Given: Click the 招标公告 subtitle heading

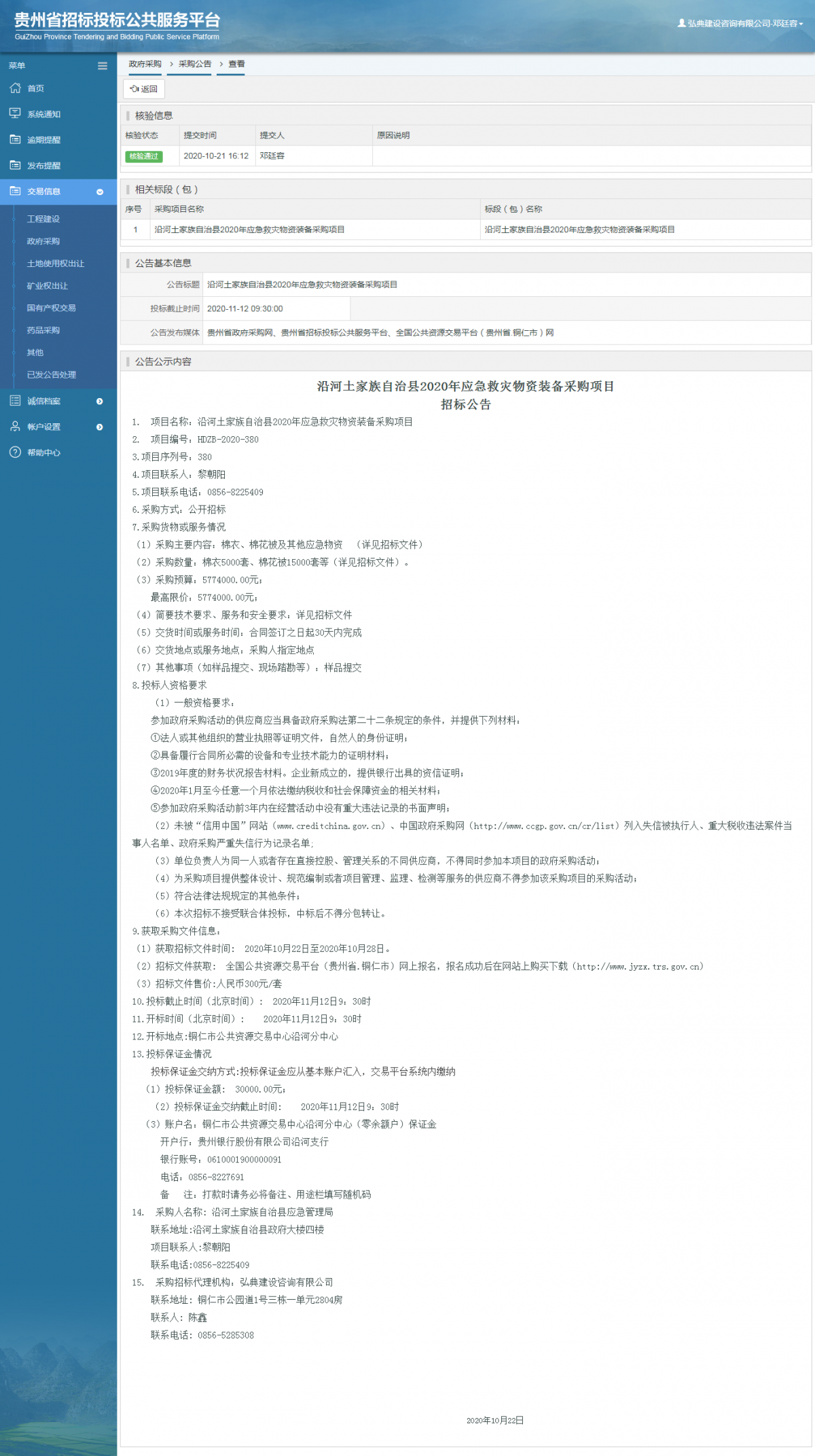Looking at the screenshot, I should (x=466, y=404).
